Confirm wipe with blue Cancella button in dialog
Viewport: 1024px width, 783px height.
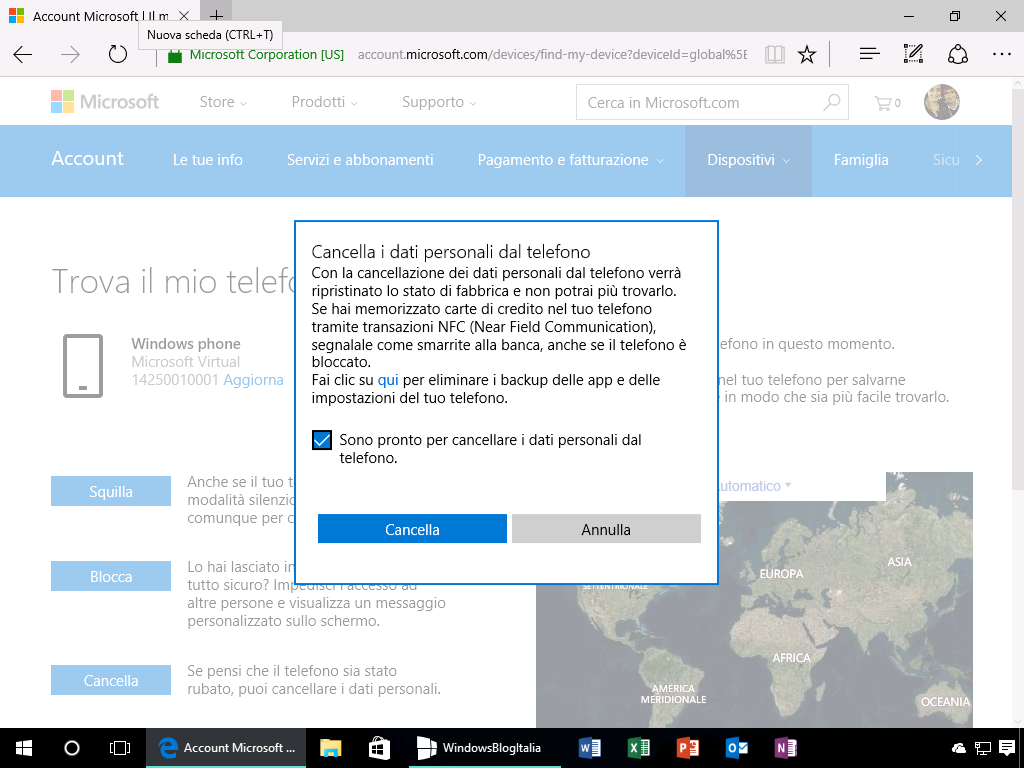click(412, 529)
